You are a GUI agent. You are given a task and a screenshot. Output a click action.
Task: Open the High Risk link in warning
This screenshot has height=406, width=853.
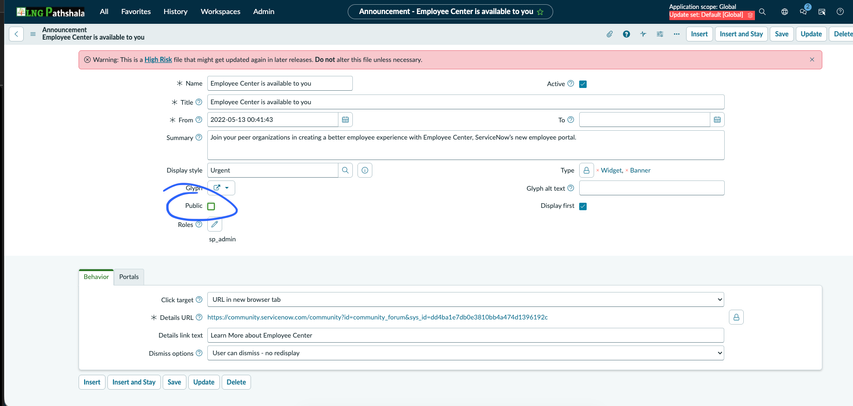158,60
